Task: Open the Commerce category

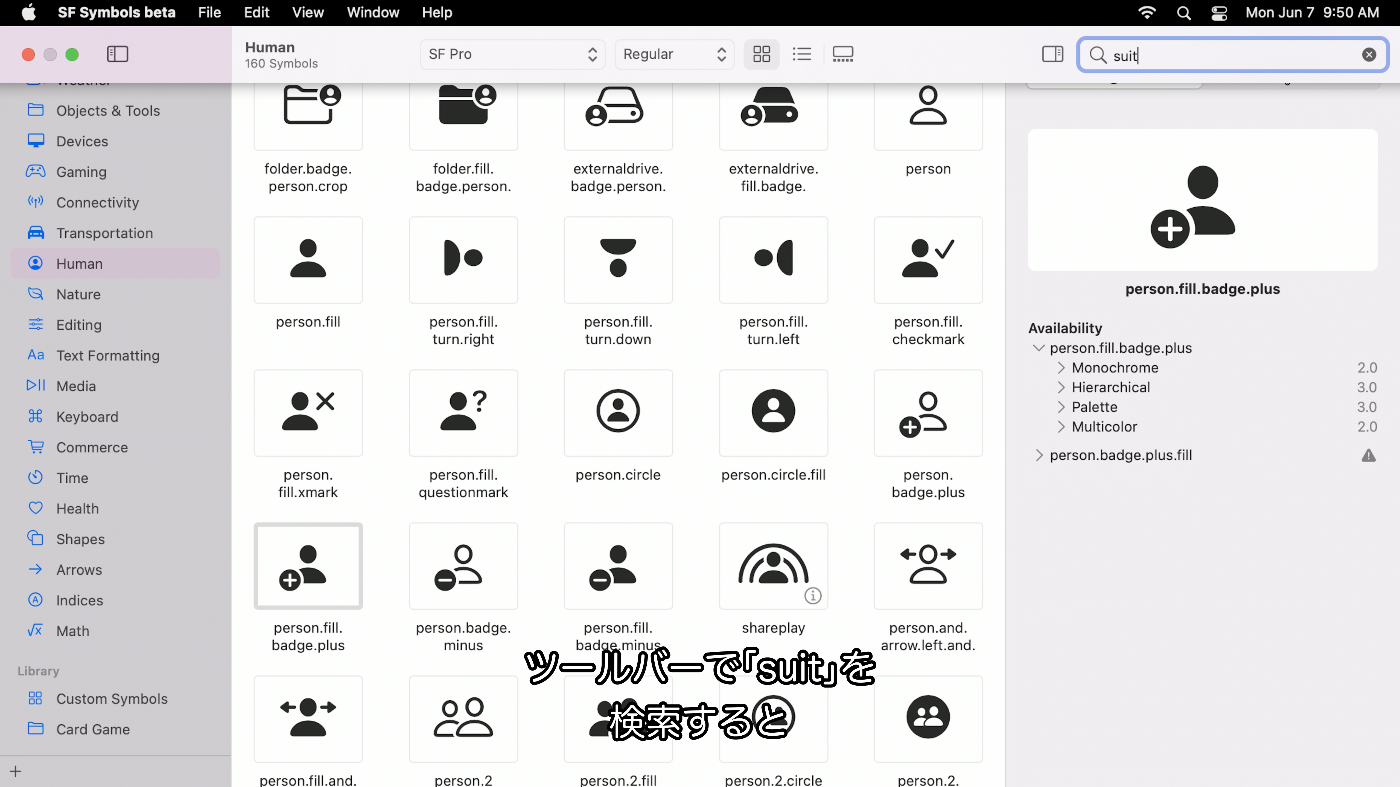Action: pyautogui.click(x=115, y=447)
